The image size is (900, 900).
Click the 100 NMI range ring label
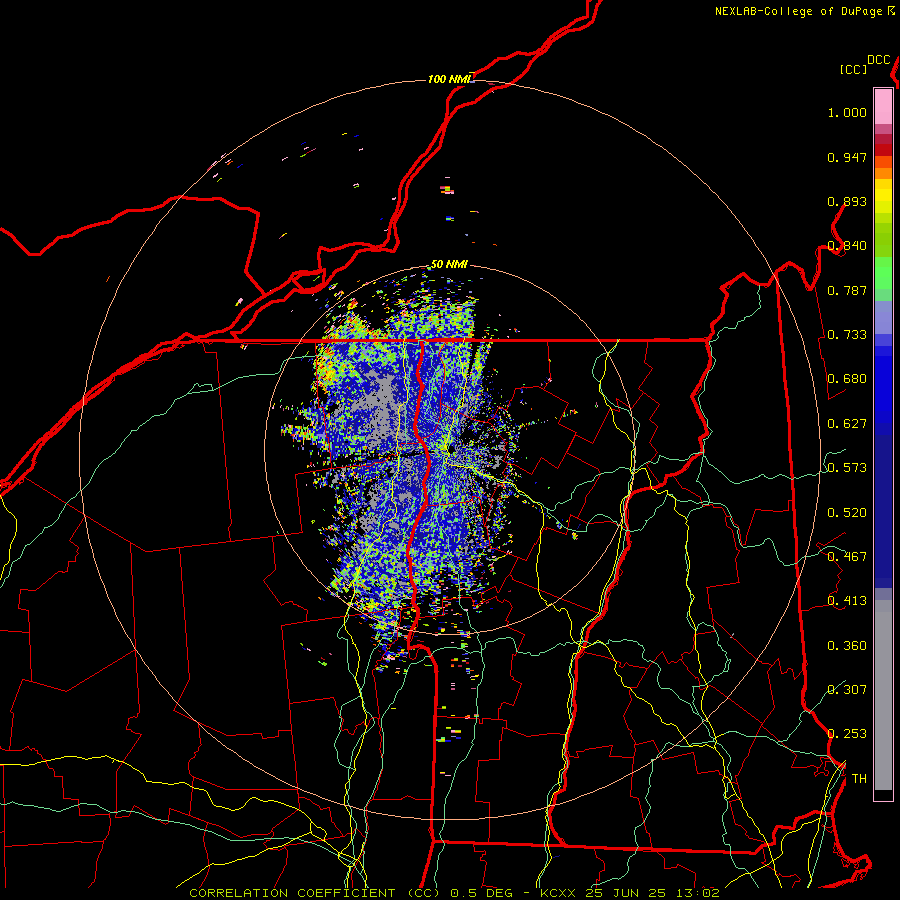coord(450,79)
